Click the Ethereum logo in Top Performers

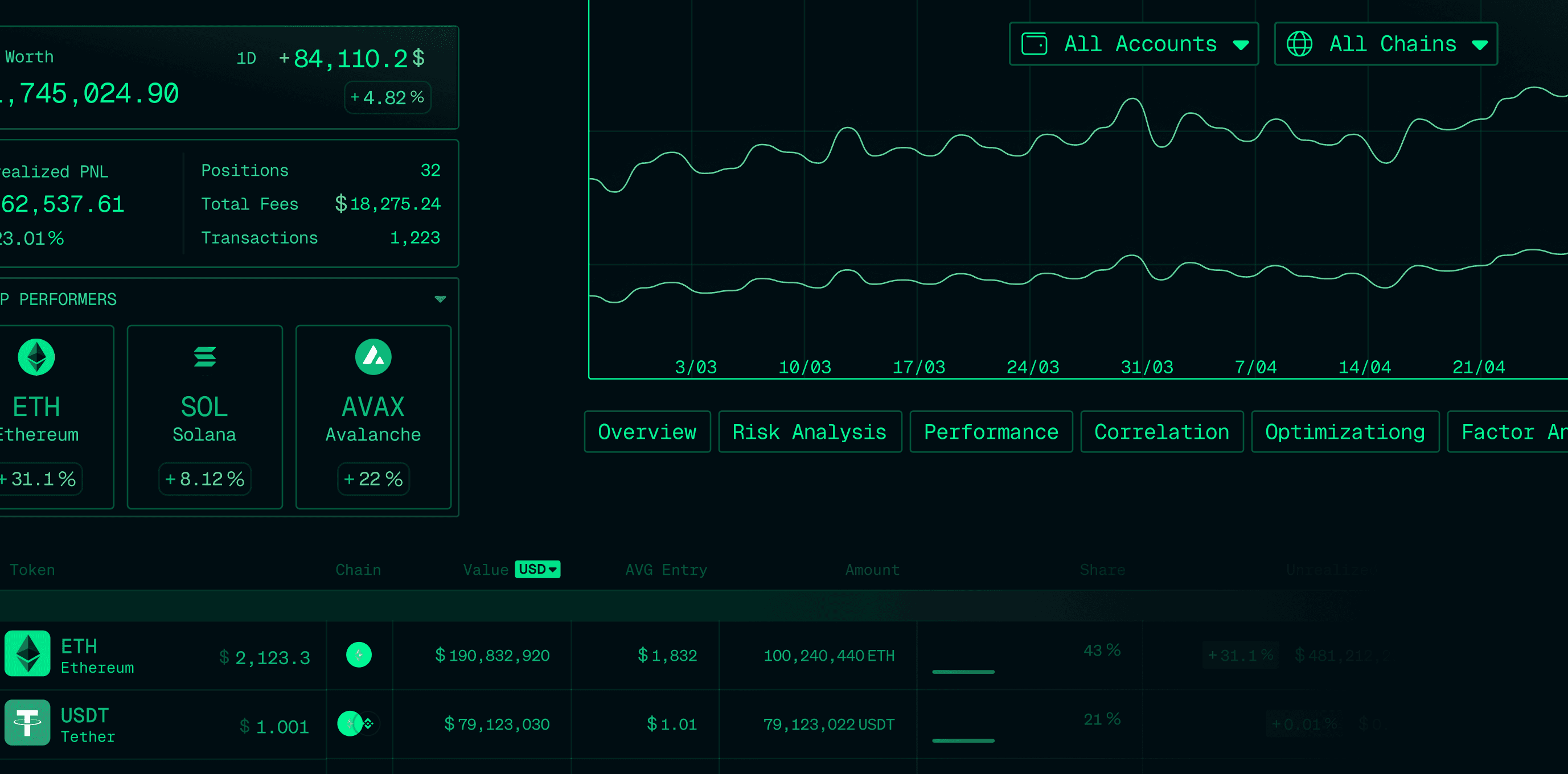click(x=36, y=357)
